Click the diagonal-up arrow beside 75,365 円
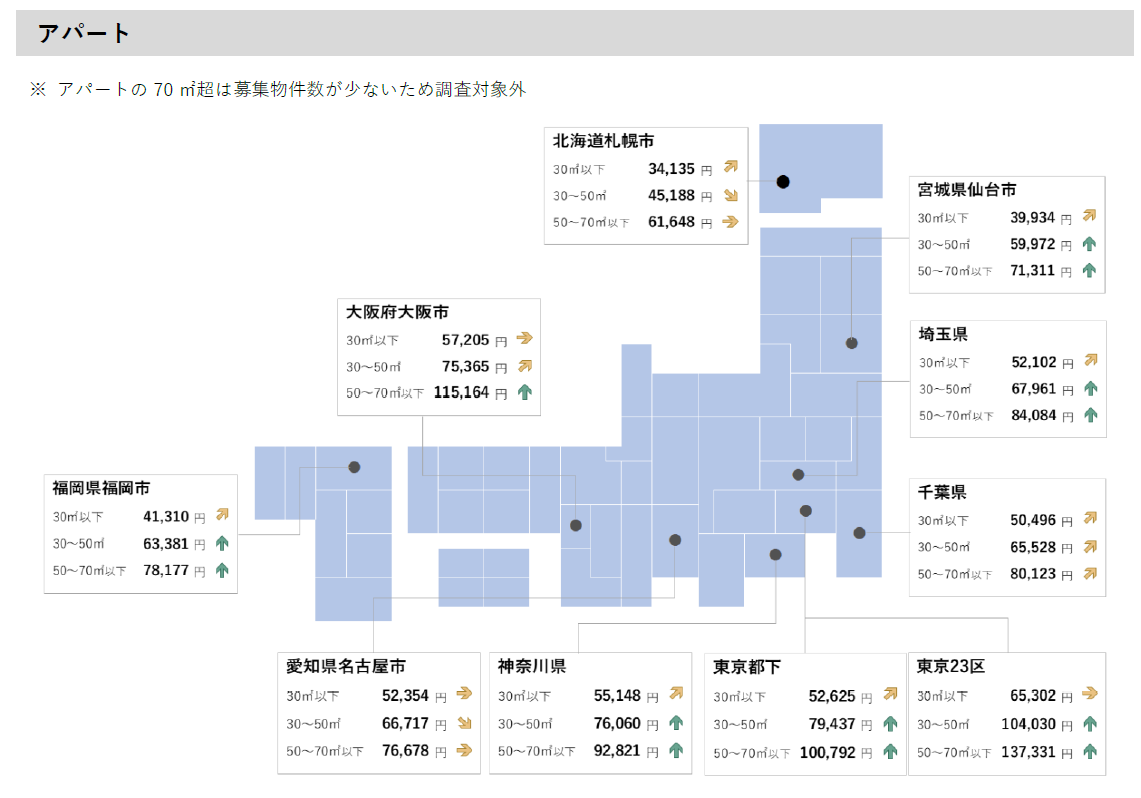This screenshot has width=1141, height=798. coord(525,366)
